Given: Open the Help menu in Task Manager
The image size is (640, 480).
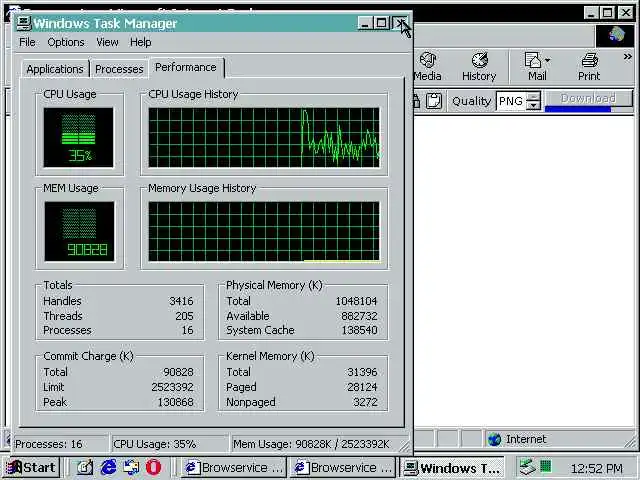Looking at the screenshot, I should point(140,42).
